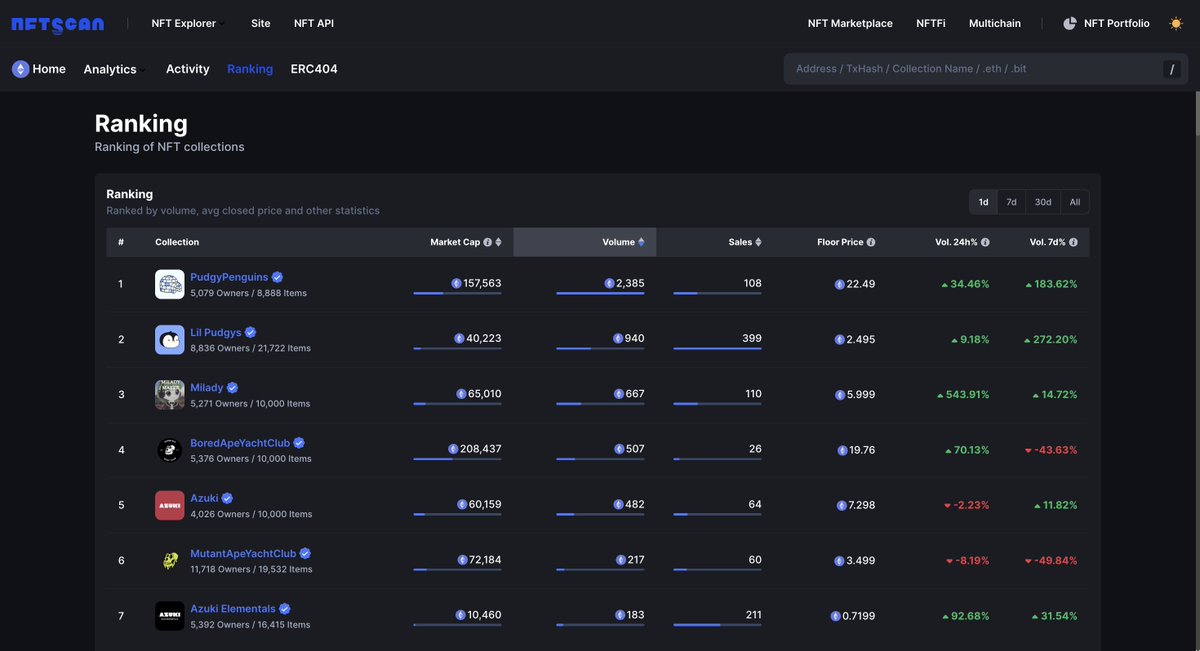
Task: Click the verified badge beside BoredApeYachtClub
Action: (299, 443)
